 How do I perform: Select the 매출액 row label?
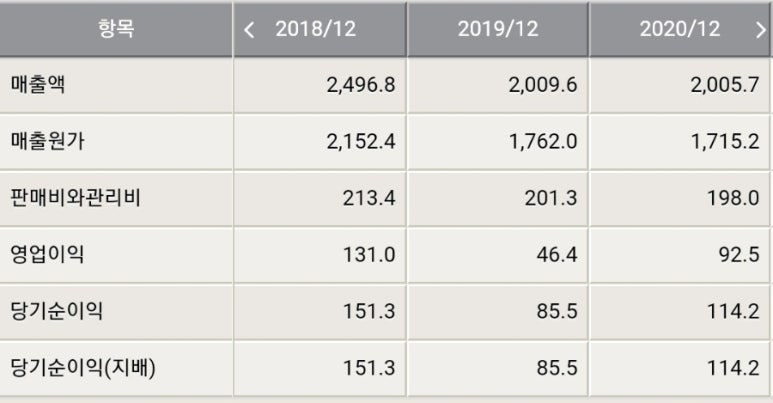click(x=38, y=85)
